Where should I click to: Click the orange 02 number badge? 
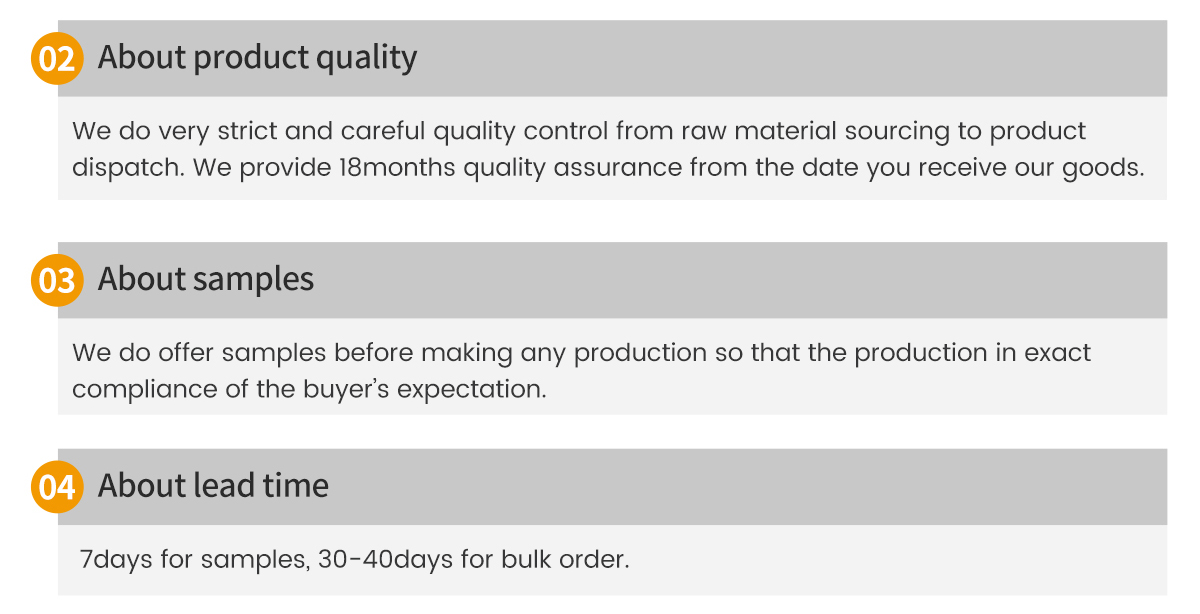57,59
